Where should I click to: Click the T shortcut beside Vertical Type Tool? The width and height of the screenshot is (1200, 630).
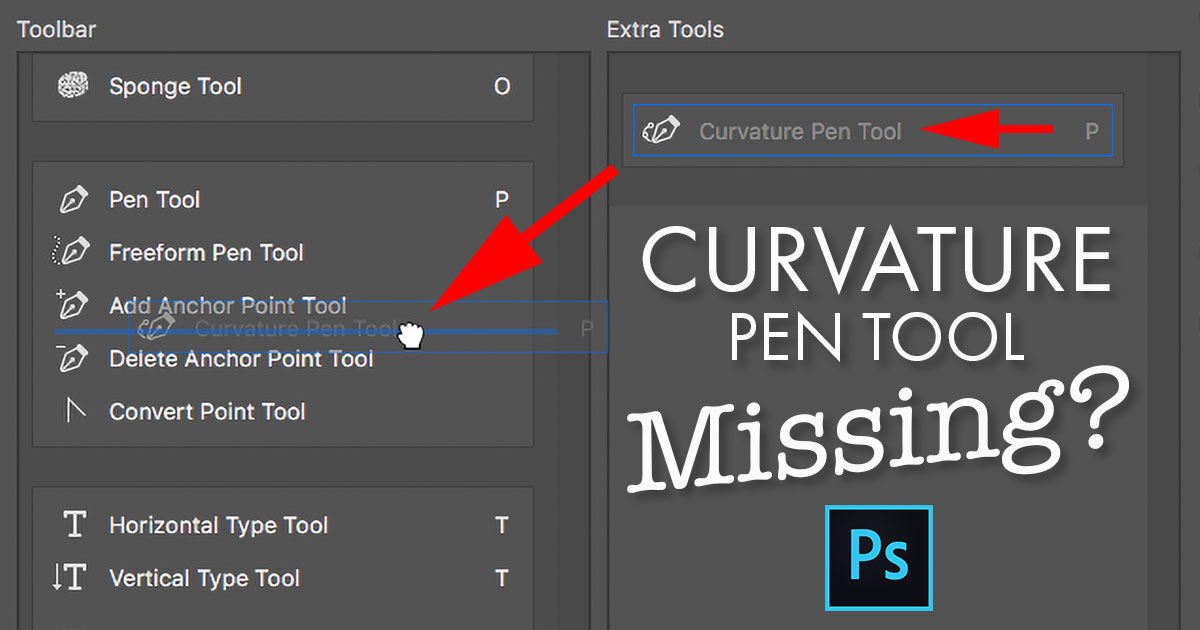point(501,578)
